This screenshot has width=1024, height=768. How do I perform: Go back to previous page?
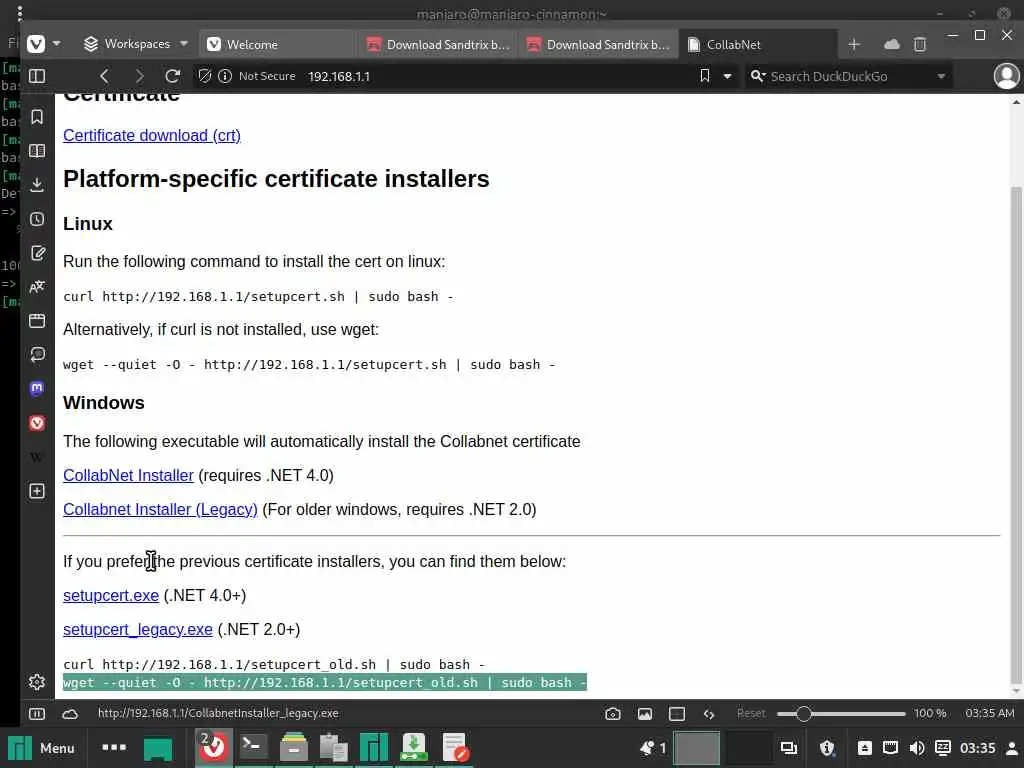tap(104, 76)
